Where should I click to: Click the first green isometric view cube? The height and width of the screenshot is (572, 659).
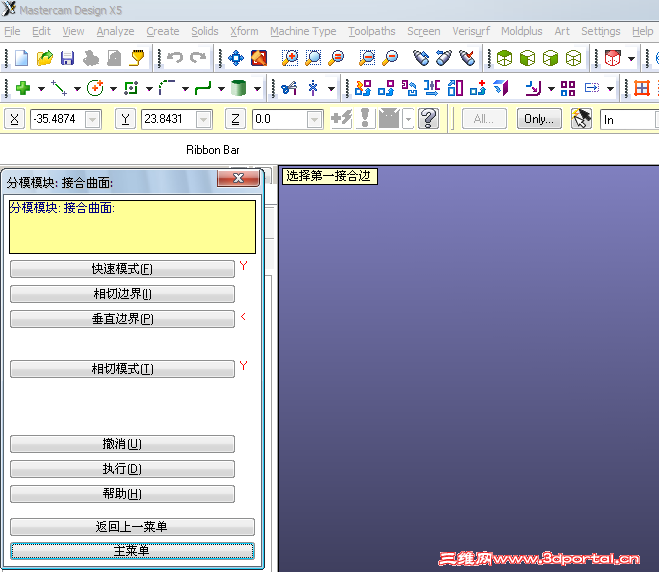click(x=504, y=58)
